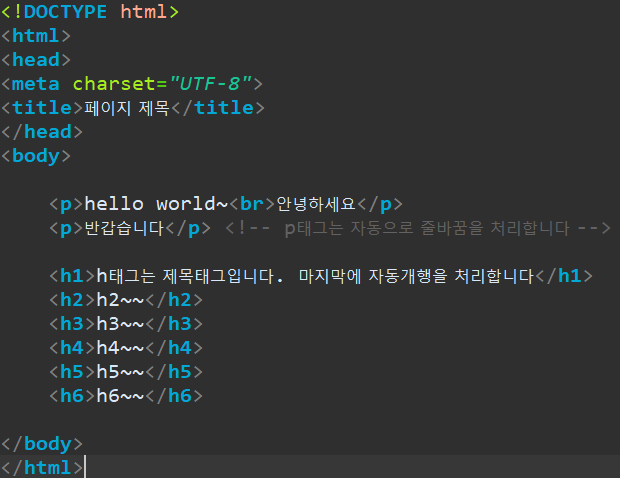Click the h6~~ heading line
620x478 pixels.
point(126,396)
